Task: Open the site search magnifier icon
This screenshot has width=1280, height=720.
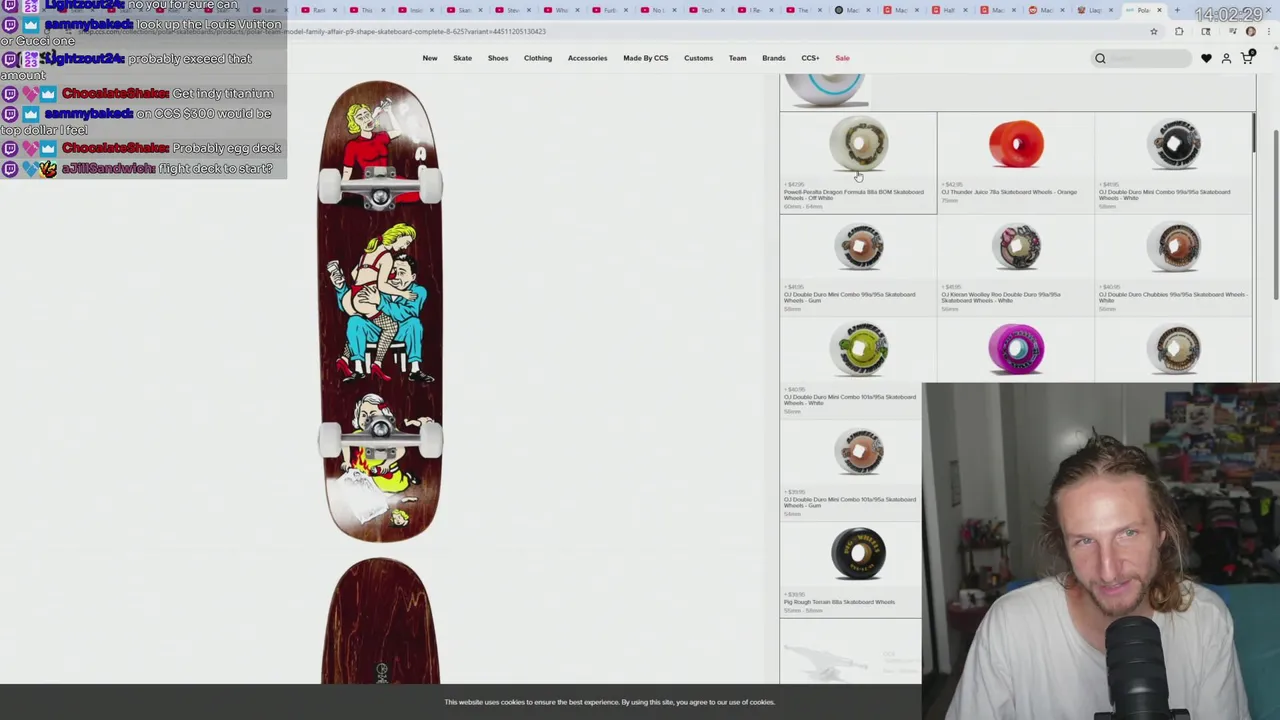Action: 1100,58
